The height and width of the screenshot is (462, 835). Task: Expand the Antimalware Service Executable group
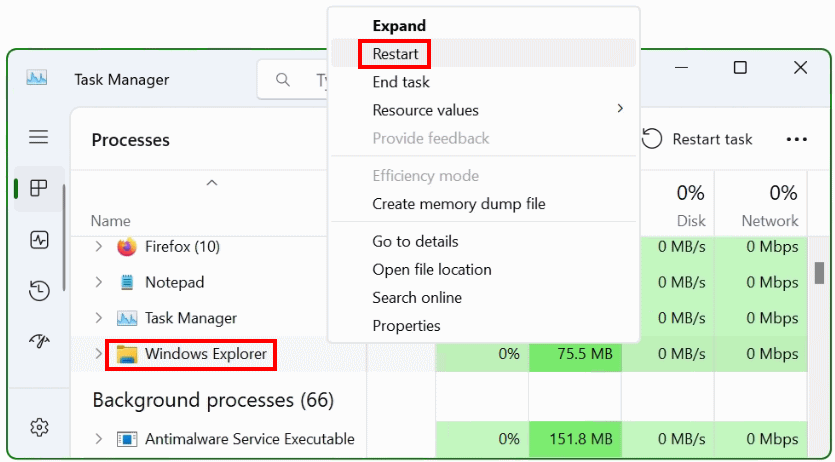coord(99,439)
